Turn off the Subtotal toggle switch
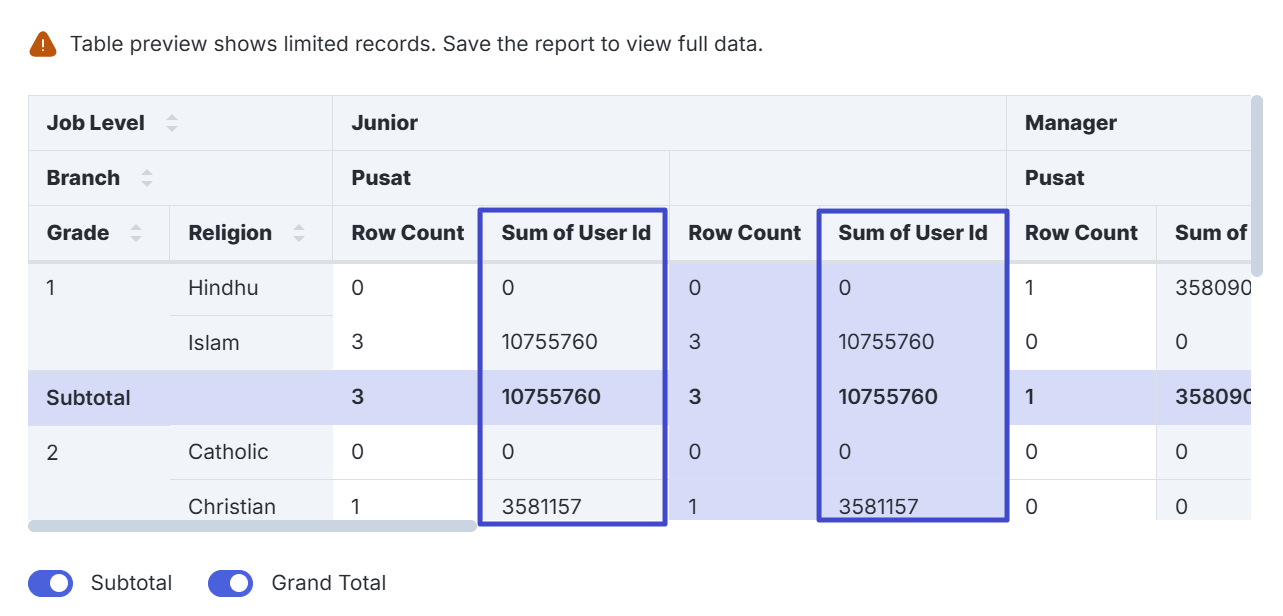Screen dimensions: 1283x616 (x=50, y=583)
